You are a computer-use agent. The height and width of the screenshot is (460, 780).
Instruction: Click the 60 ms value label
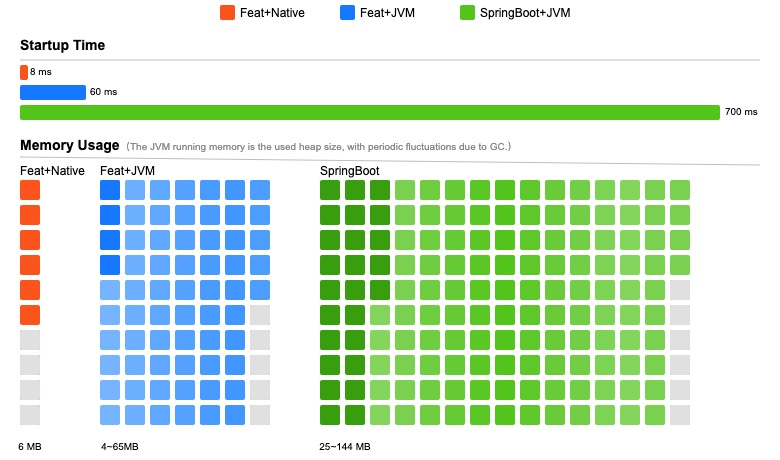[103, 92]
